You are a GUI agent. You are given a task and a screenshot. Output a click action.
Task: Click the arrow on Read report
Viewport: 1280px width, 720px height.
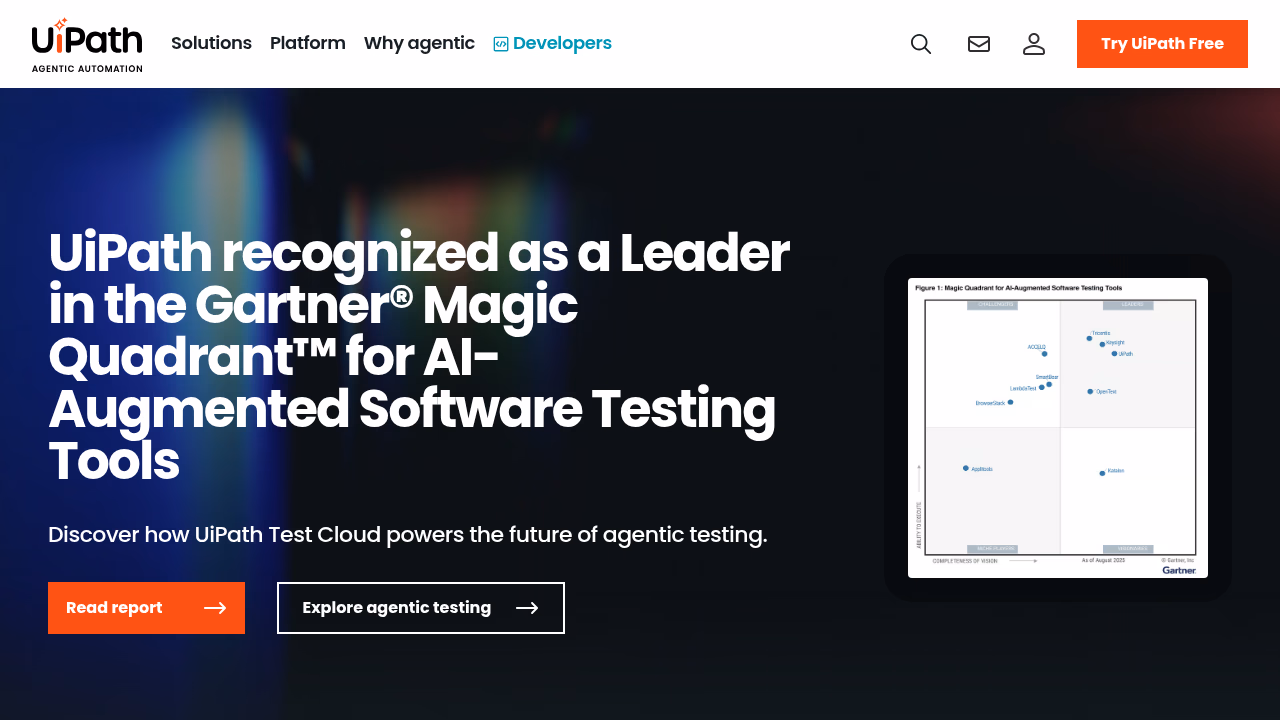215,608
